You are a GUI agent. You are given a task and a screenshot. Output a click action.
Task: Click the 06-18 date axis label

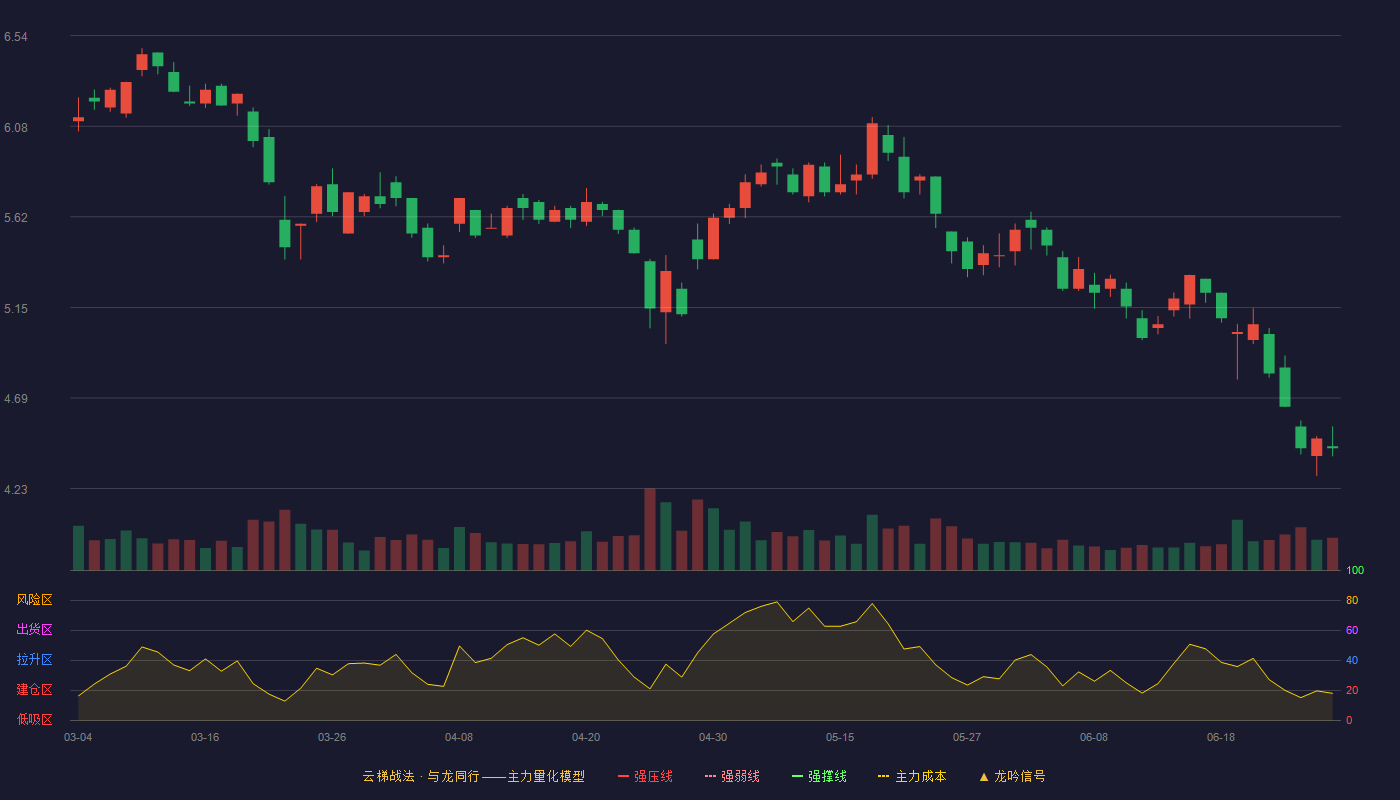tap(1221, 737)
